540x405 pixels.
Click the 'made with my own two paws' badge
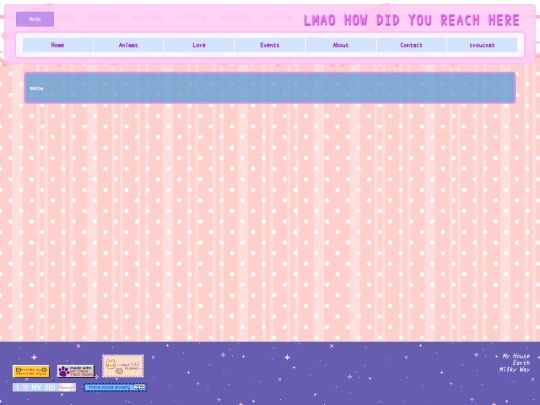point(75,371)
